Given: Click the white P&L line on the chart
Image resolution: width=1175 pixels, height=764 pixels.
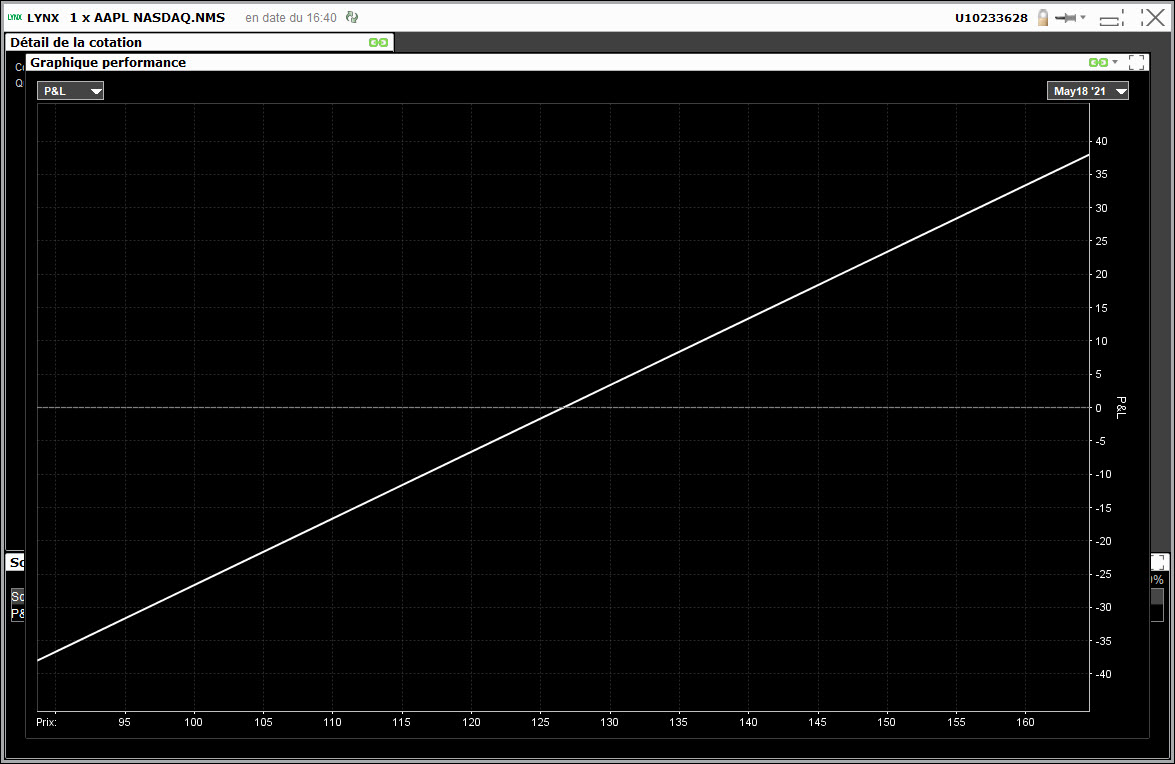Looking at the screenshot, I should click(x=563, y=407).
